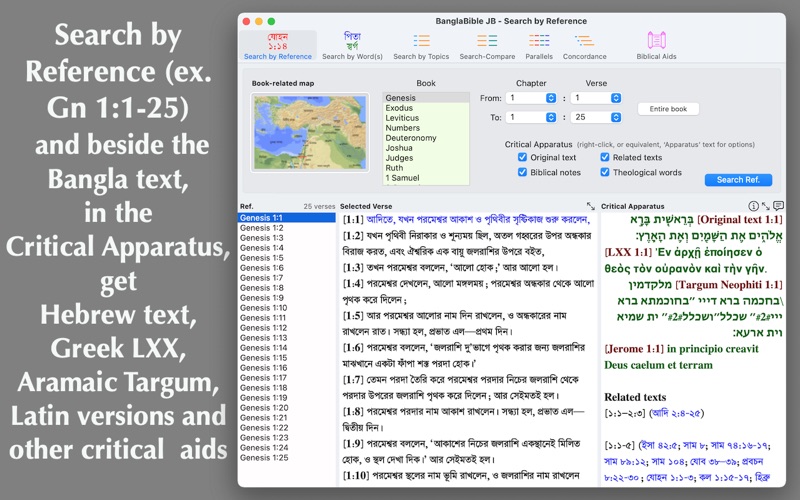Toggle Original text checkbox

click(522, 157)
